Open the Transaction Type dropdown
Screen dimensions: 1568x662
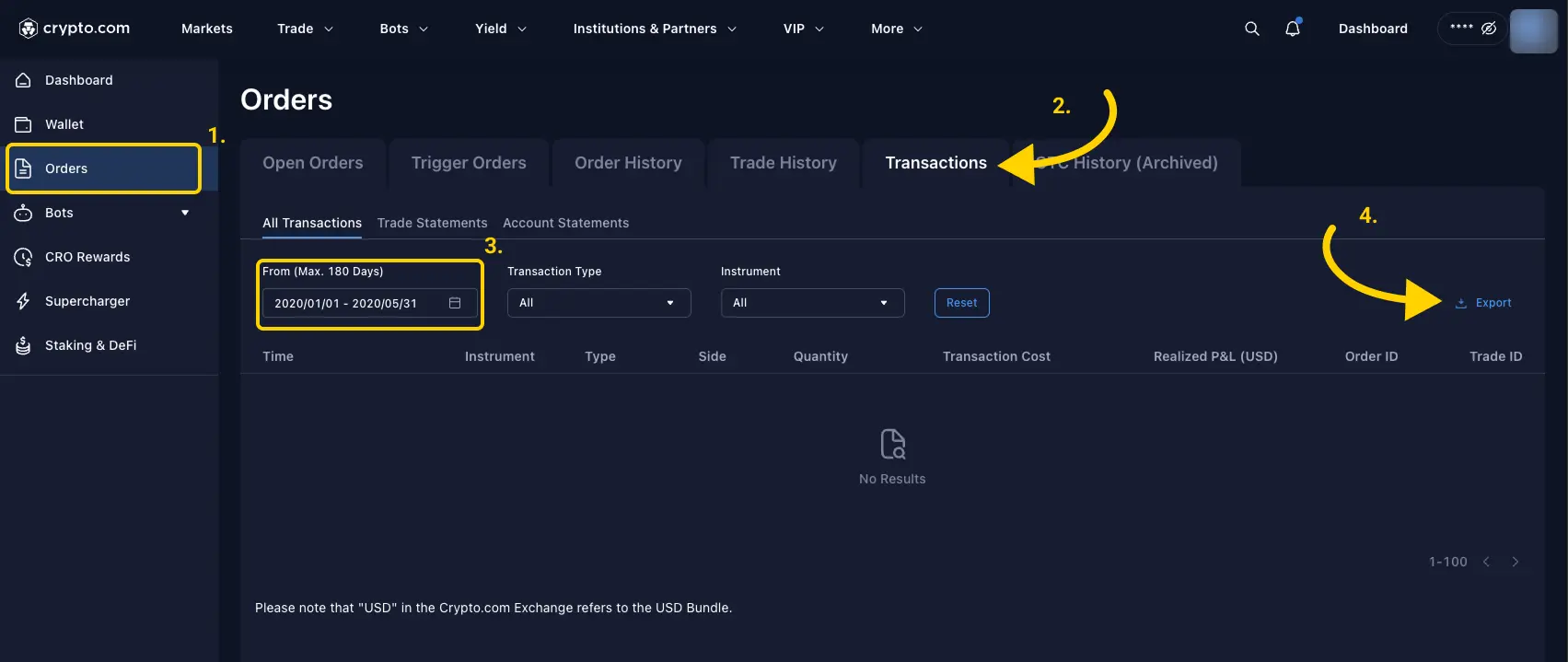pos(599,303)
